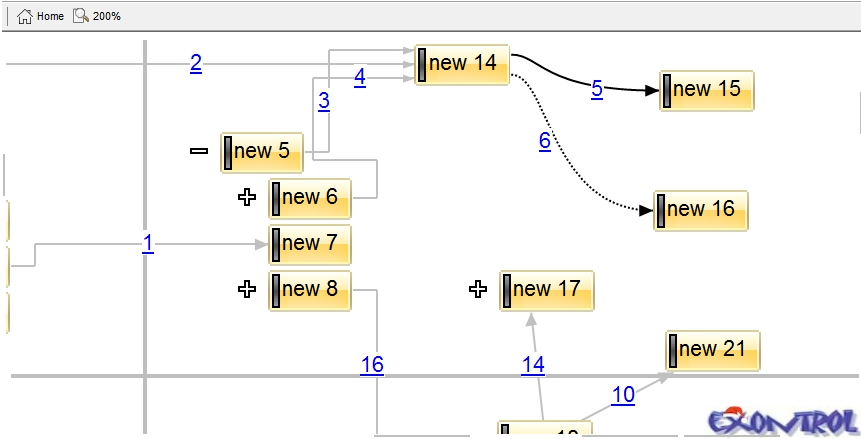Expand the new 17 node

pos(478,290)
